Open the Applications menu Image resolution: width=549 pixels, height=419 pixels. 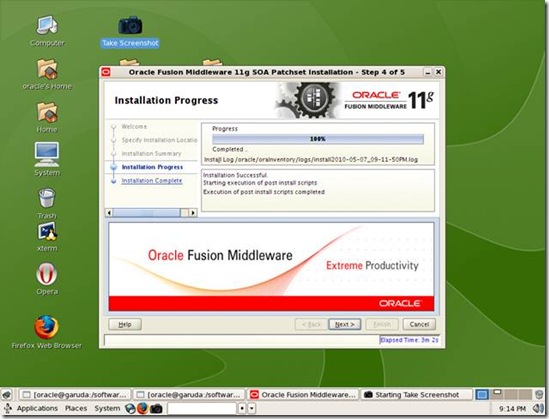pyautogui.click(x=37, y=408)
